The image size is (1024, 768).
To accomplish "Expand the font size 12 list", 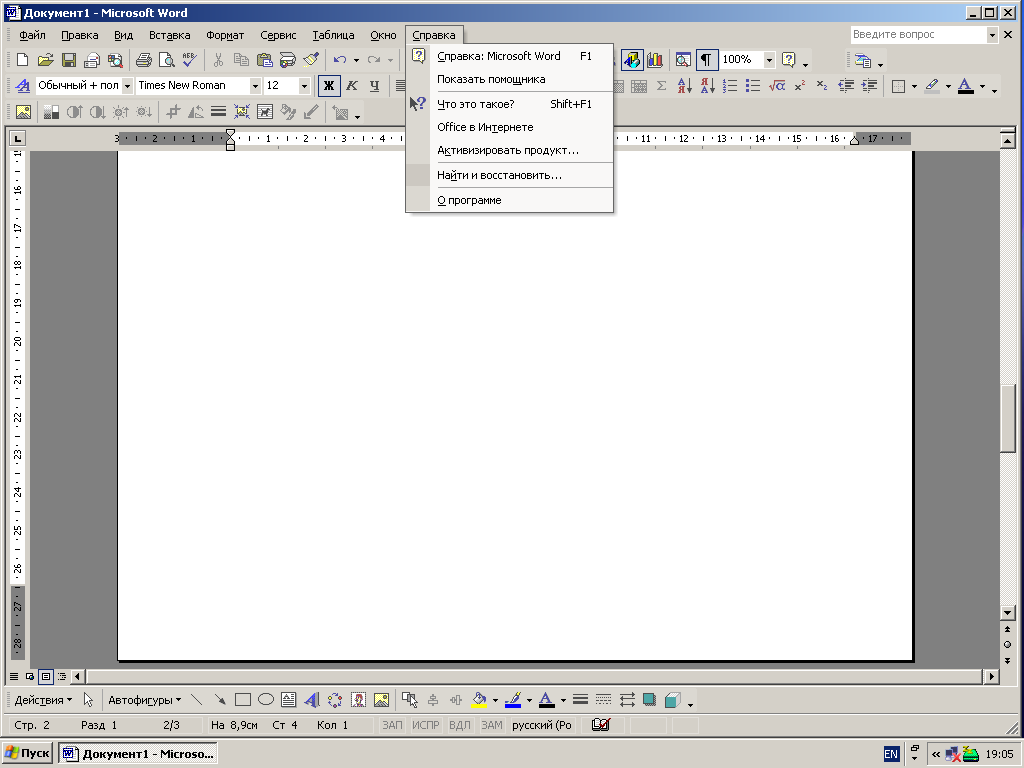I will tap(304, 86).
